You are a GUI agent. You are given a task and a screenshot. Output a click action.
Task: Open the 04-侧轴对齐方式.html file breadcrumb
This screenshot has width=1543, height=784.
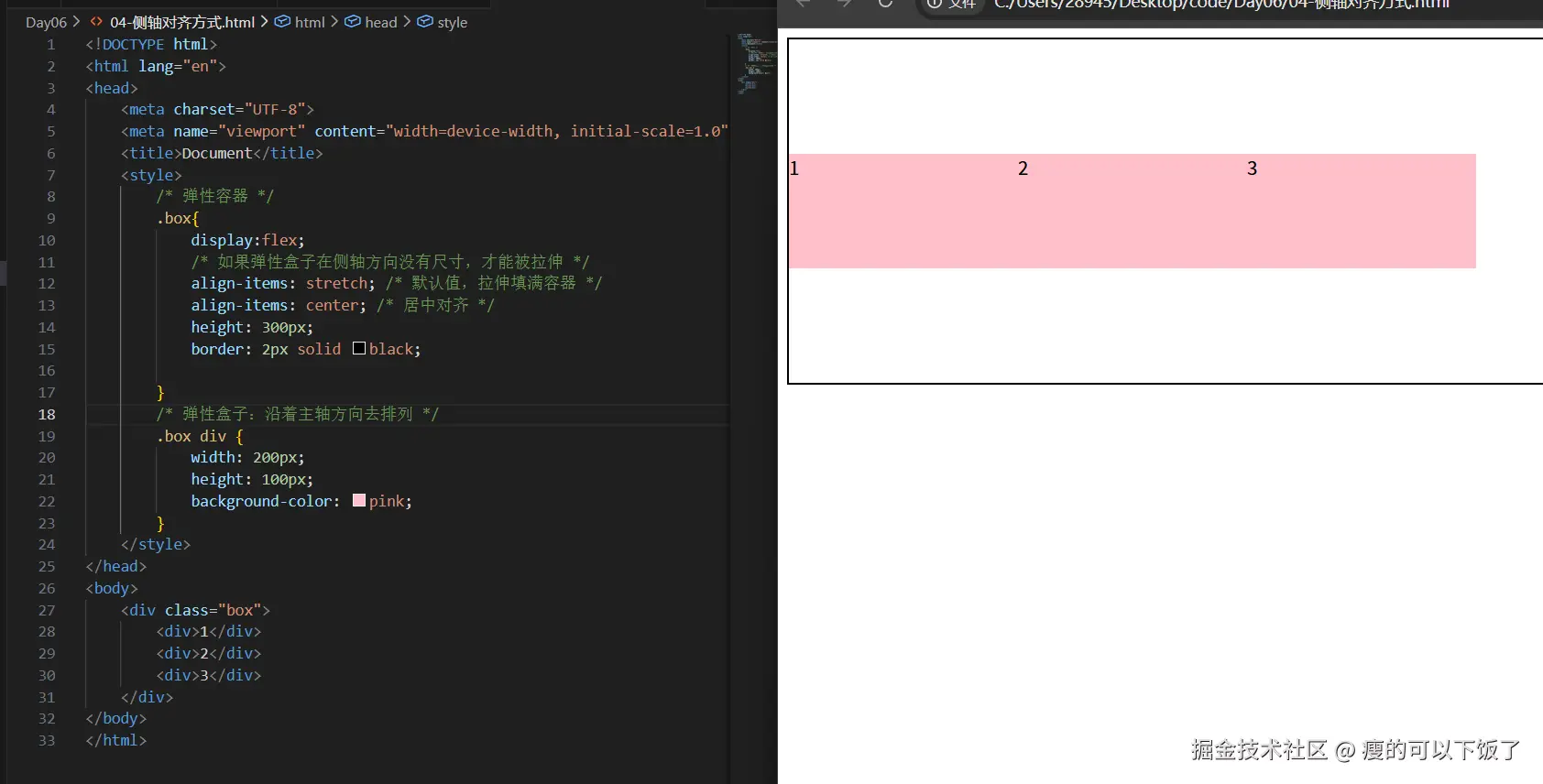(x=182, y=22)
